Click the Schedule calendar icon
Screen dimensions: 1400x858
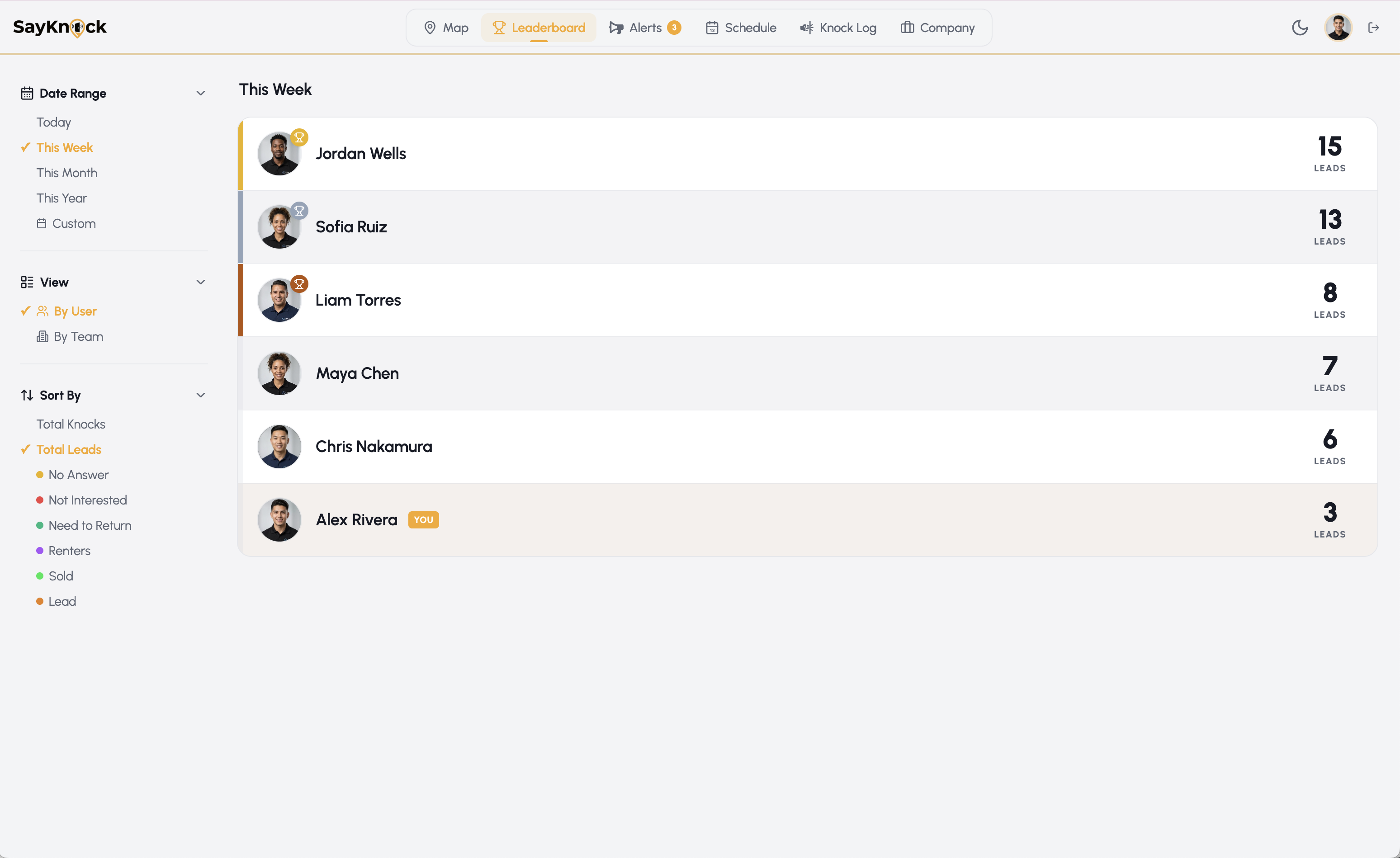[x=712, y=28]
